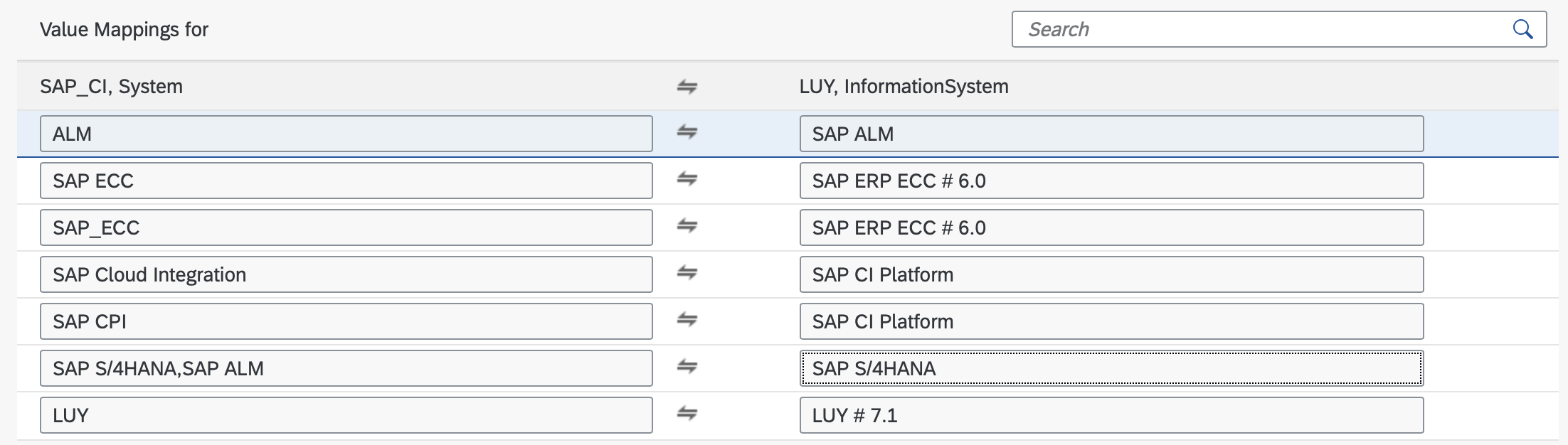Edit target field in the SAP ECC row

(x=1111, y=181)
